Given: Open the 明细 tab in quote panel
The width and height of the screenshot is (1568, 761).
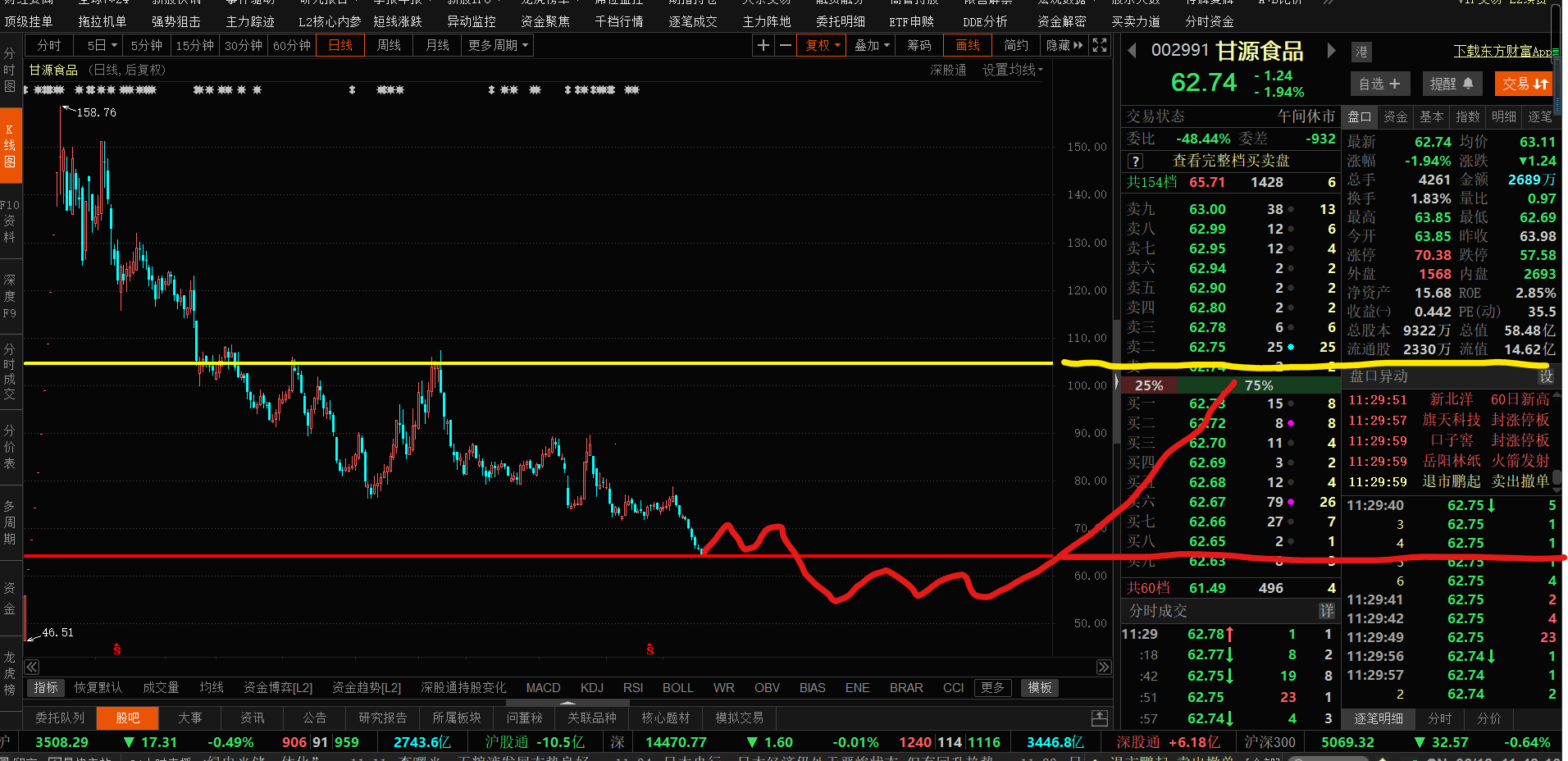Looking at the screenshot, I should tap(1504, 116).
